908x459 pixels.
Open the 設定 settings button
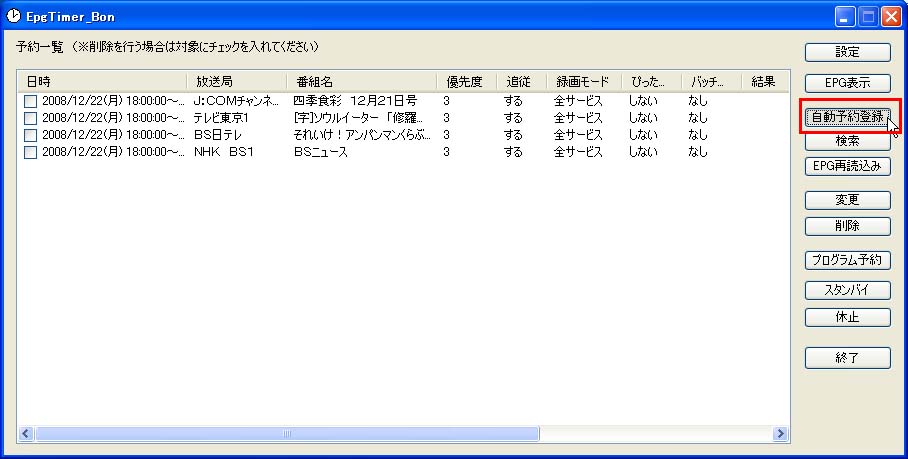click(847, 52)
